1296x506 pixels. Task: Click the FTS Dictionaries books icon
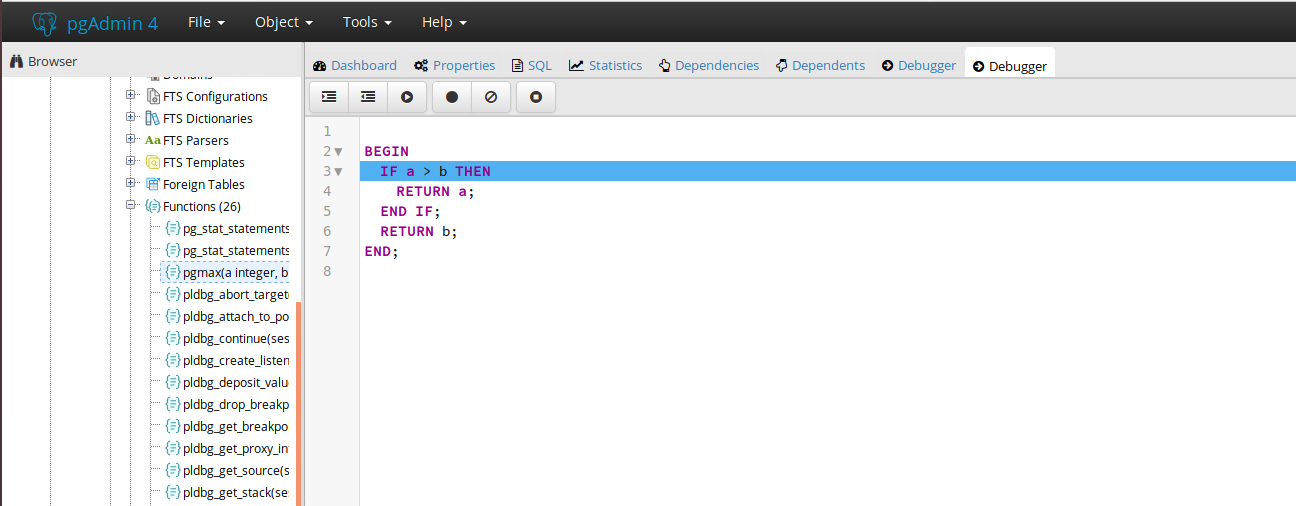click(x=153, y=118)
